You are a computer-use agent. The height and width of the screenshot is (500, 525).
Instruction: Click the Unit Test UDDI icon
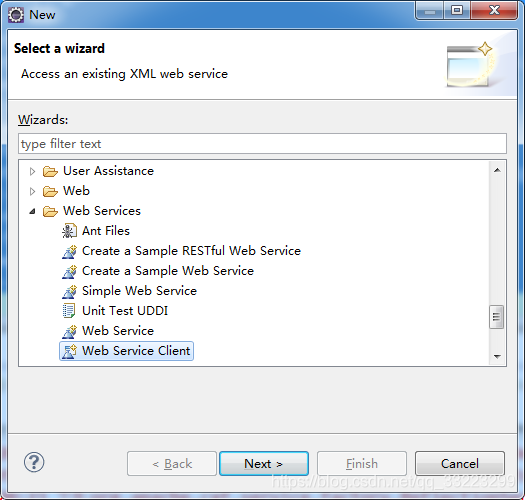point(69,311)
